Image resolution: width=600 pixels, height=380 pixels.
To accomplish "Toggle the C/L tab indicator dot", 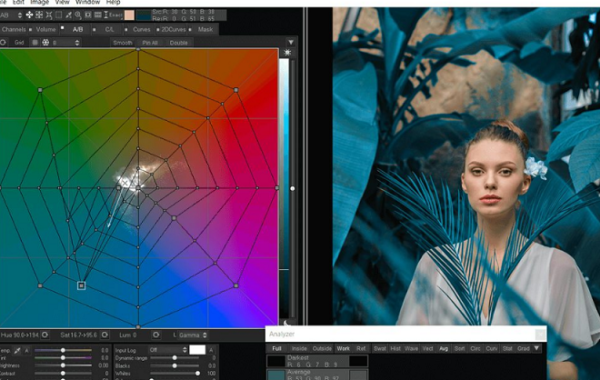I will [x=94, y=29].
